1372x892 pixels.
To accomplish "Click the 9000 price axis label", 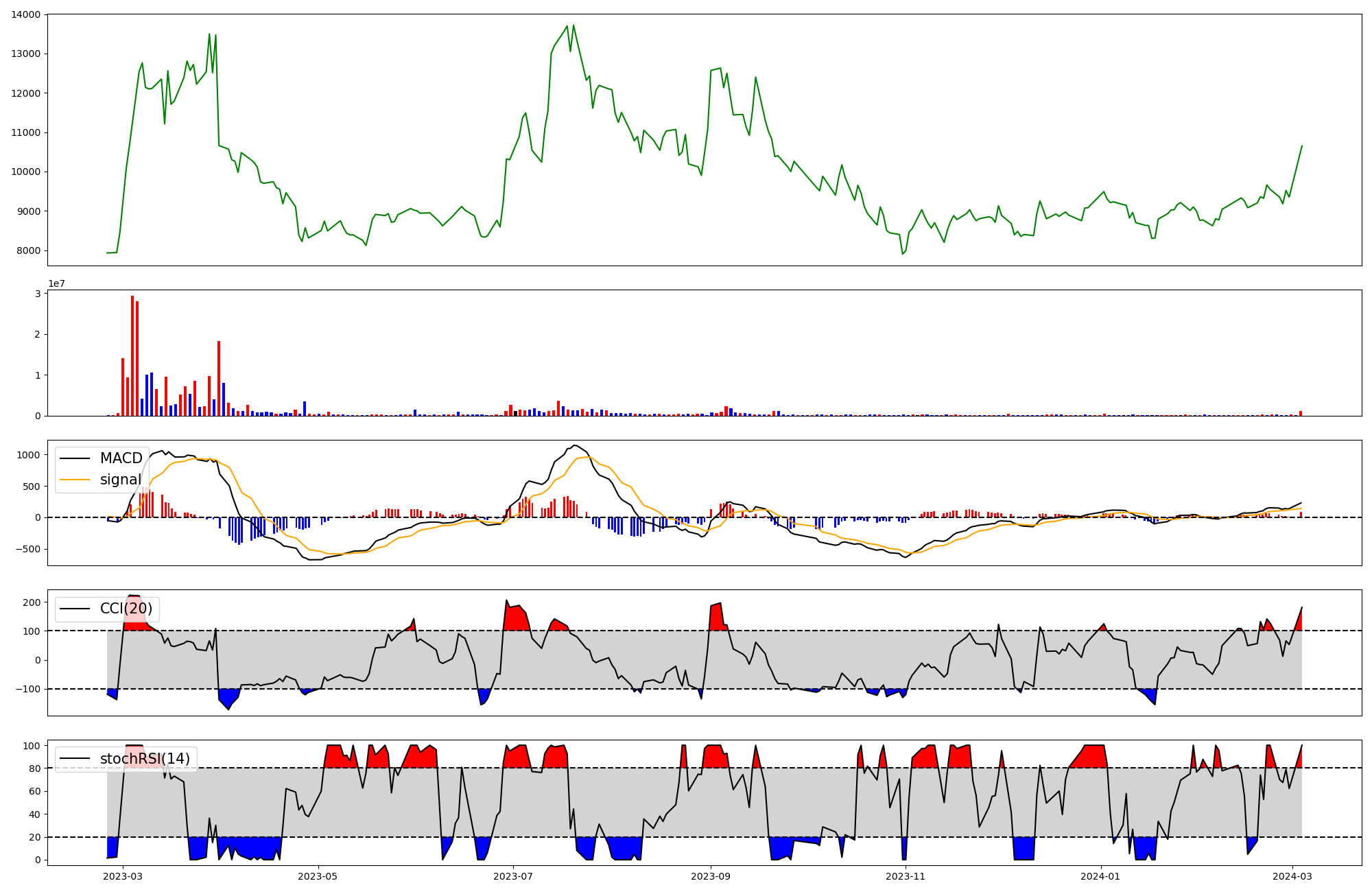I will [x=29, y=211].
